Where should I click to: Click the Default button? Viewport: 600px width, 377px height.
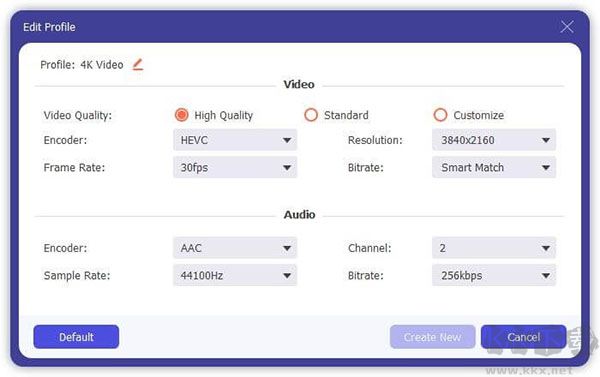point(76,337)
